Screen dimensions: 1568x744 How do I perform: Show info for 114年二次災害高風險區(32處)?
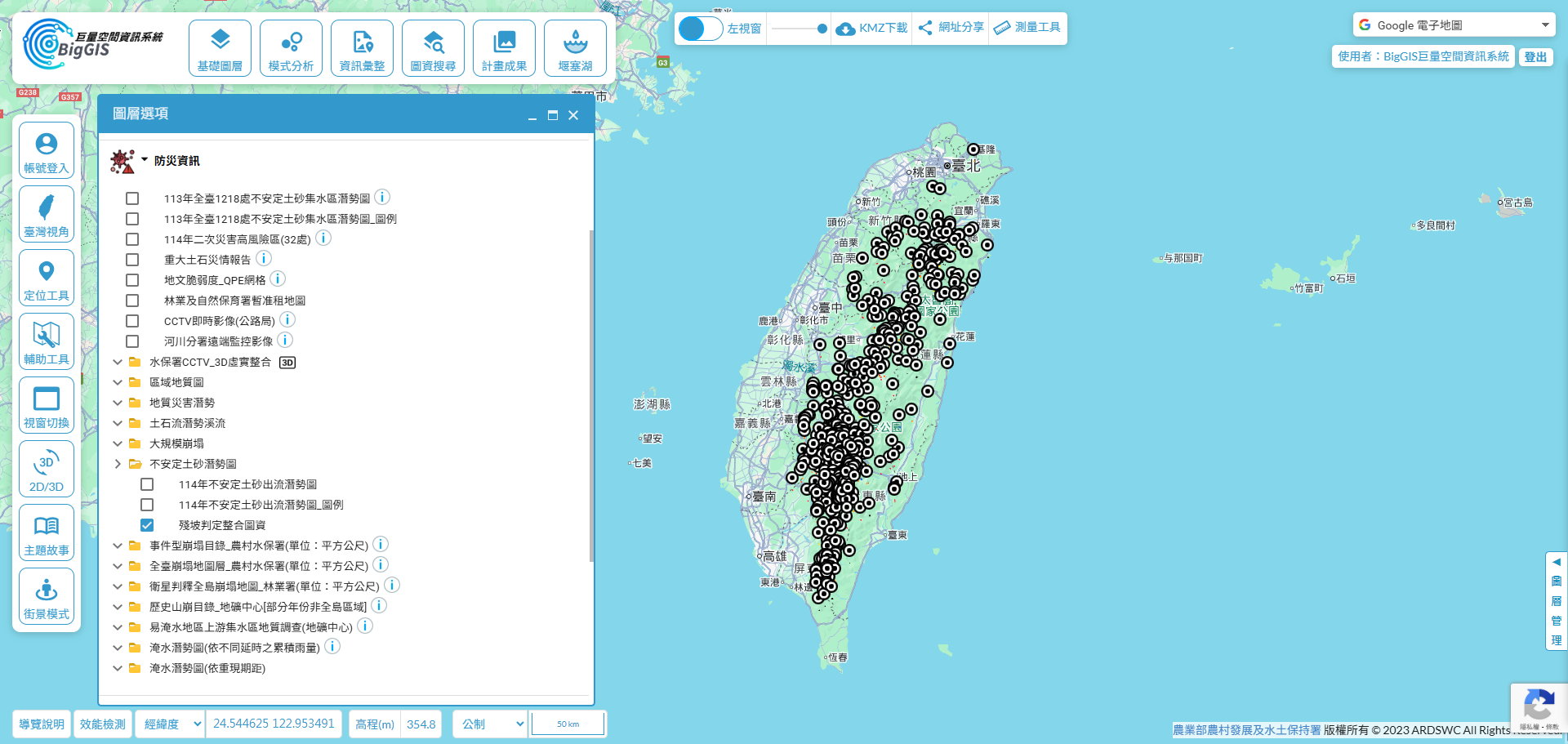323,238
